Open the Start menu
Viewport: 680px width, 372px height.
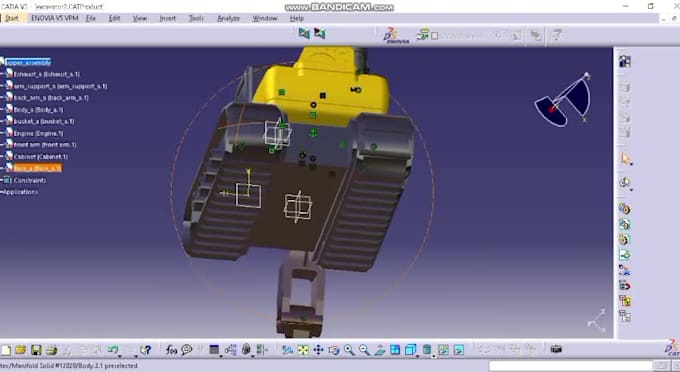point(12,18)
